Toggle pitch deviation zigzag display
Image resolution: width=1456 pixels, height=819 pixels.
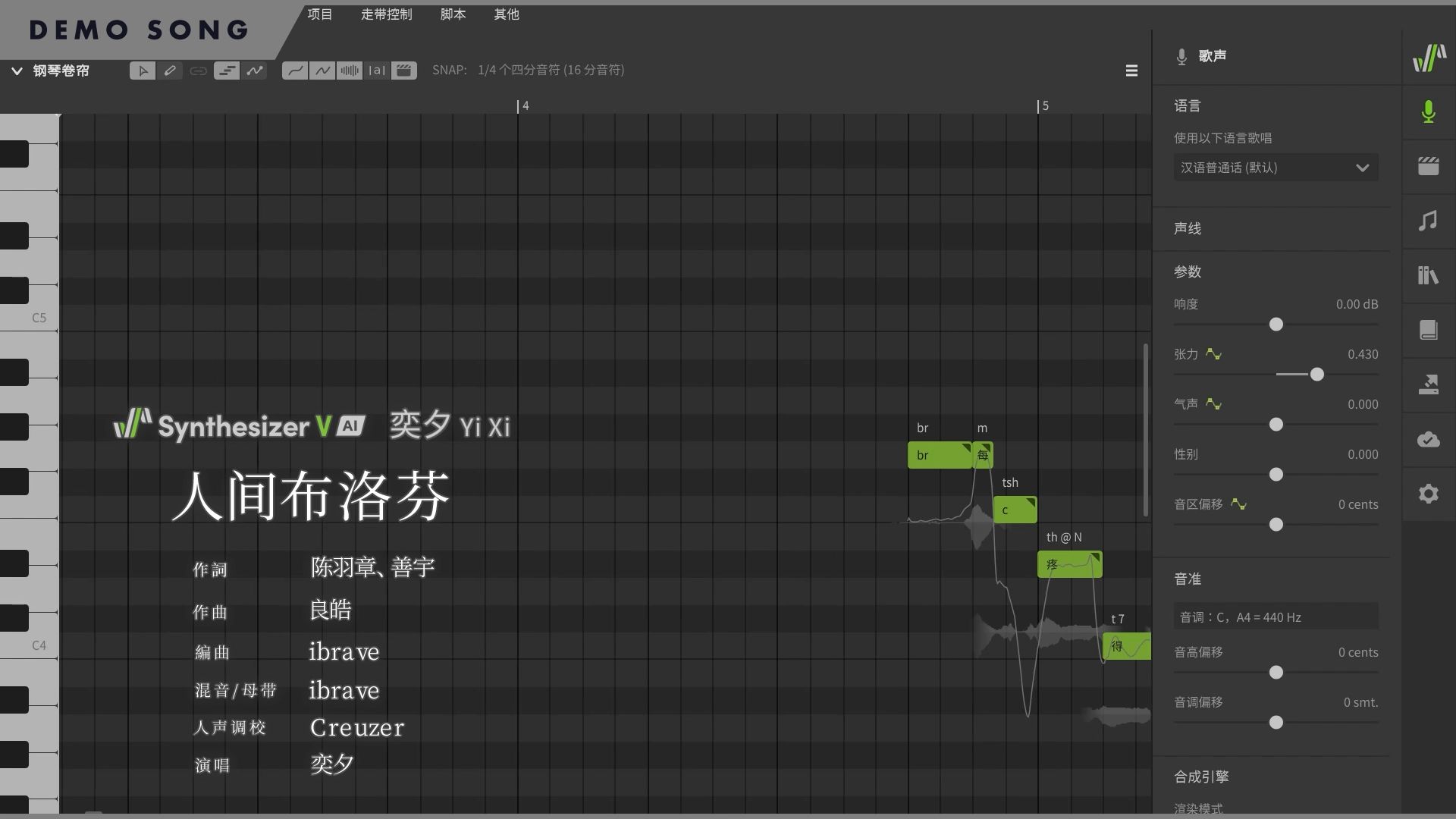[322, 71]
